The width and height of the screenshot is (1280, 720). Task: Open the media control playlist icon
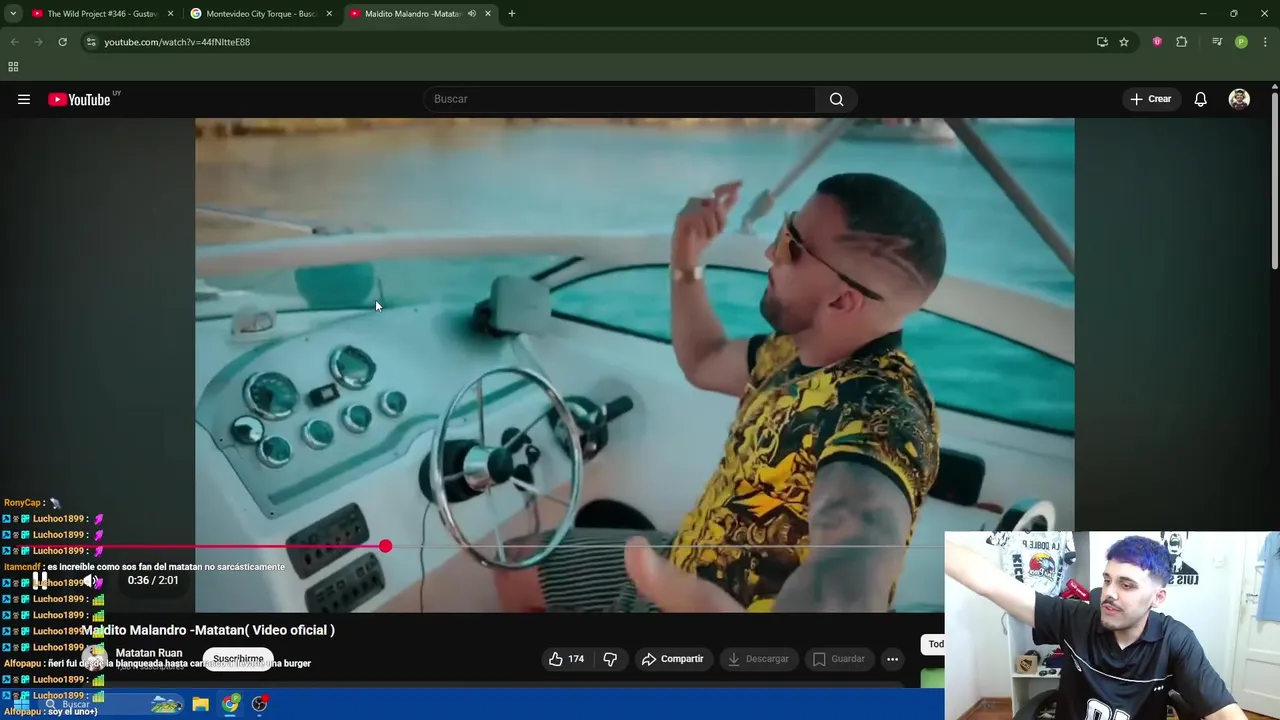click(1217, 42)
